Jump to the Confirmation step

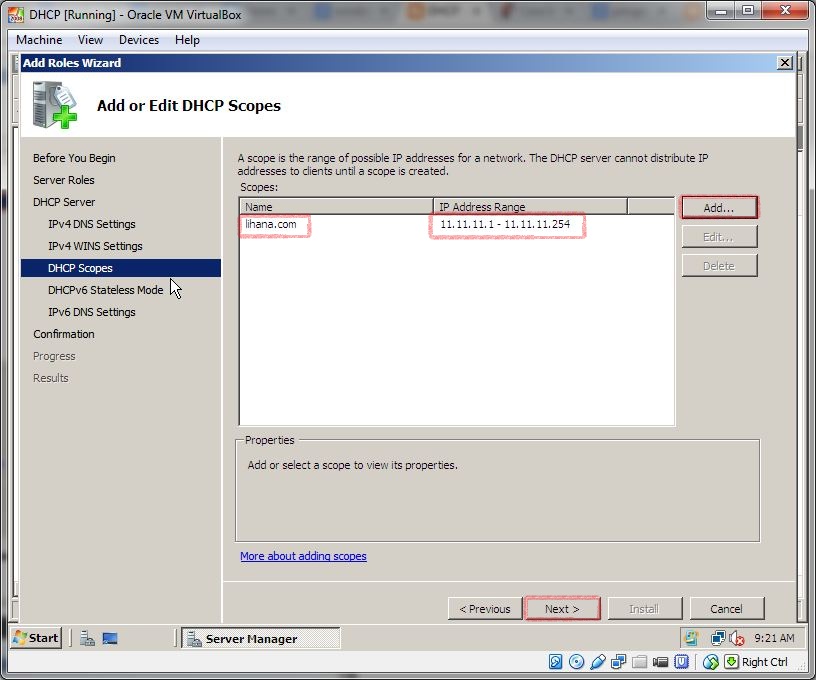[64, 334]
